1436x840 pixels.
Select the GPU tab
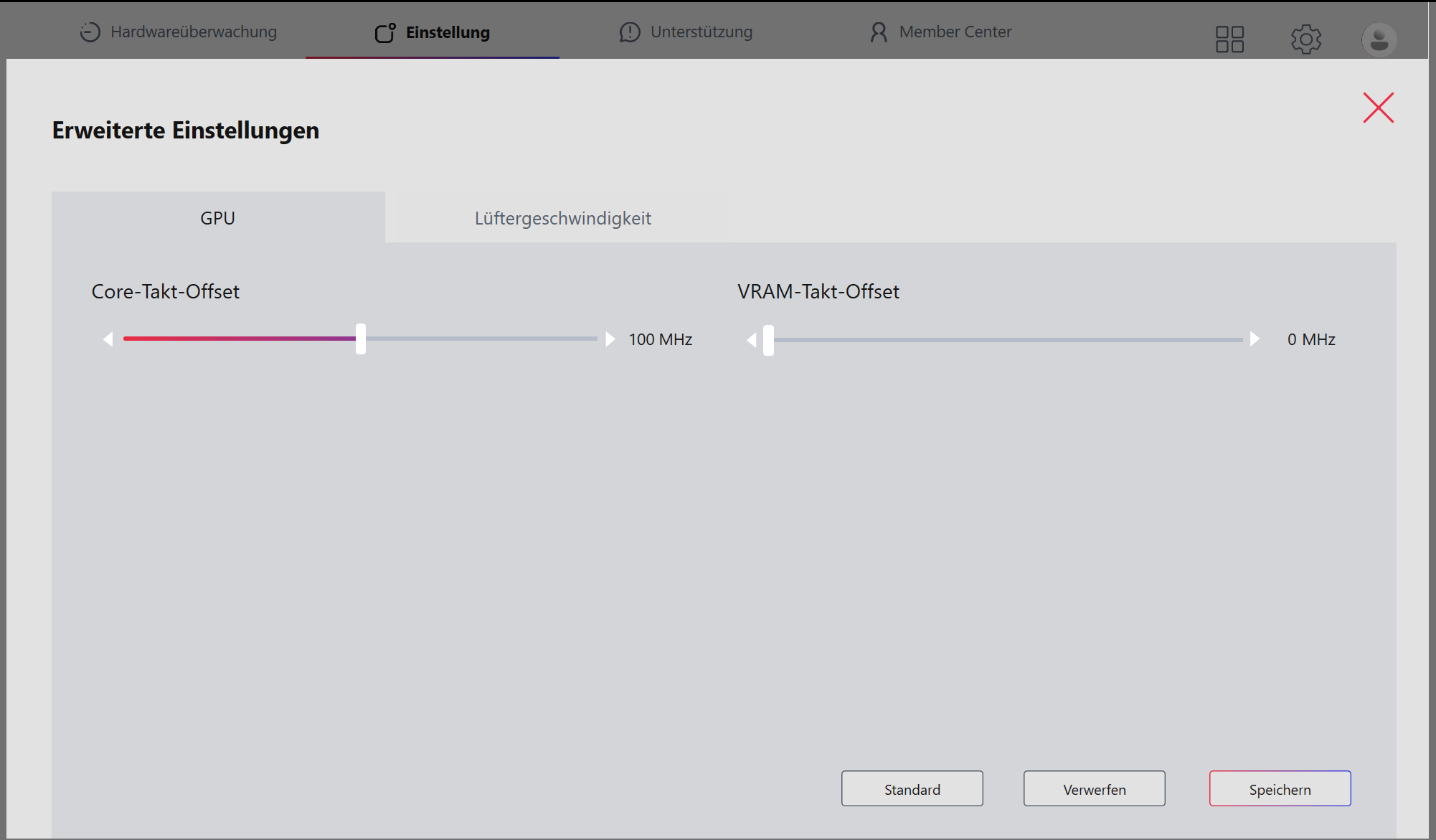217,218
